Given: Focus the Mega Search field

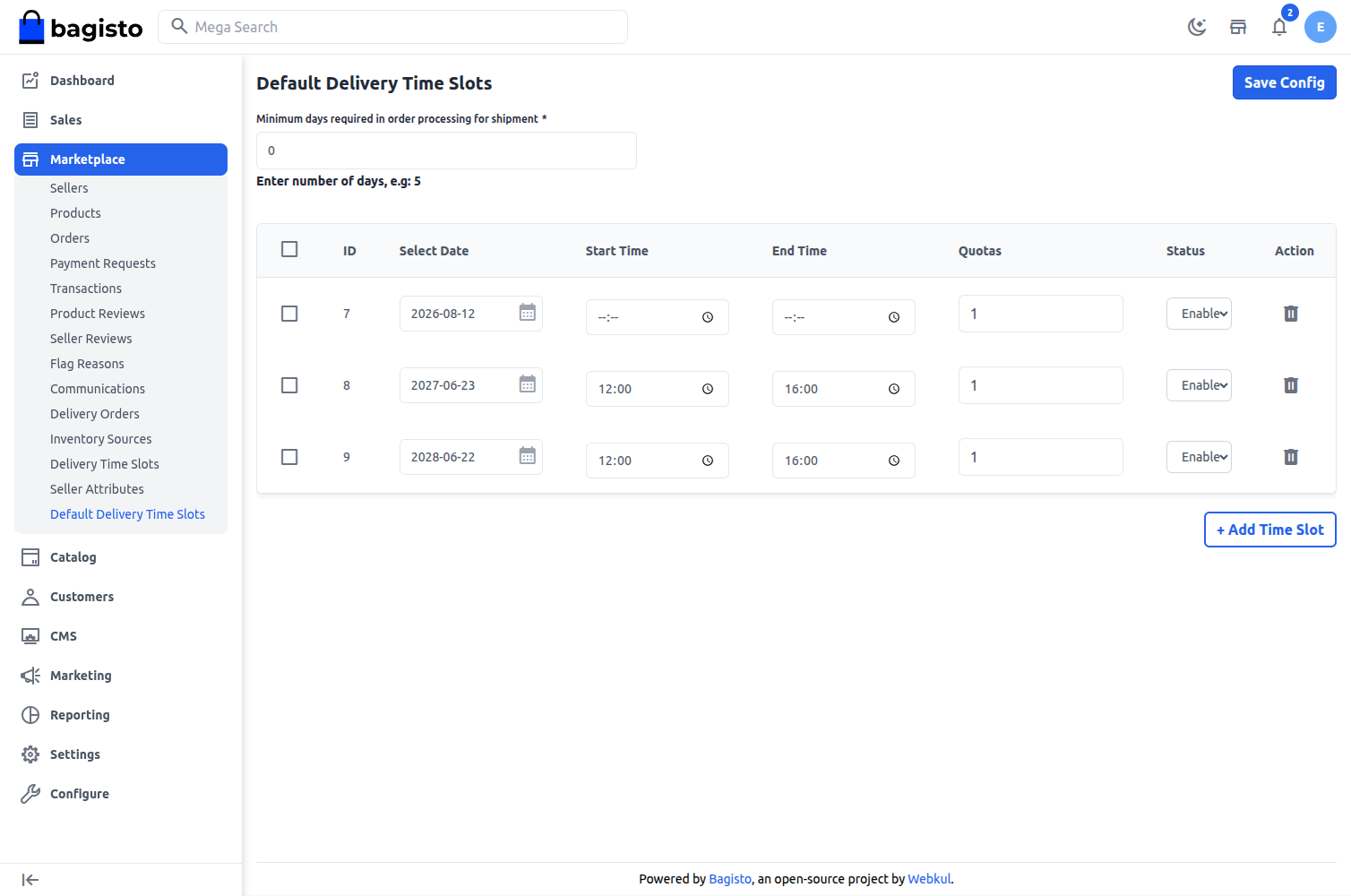Looking at the screenshot, I should [x=392, y=27].
